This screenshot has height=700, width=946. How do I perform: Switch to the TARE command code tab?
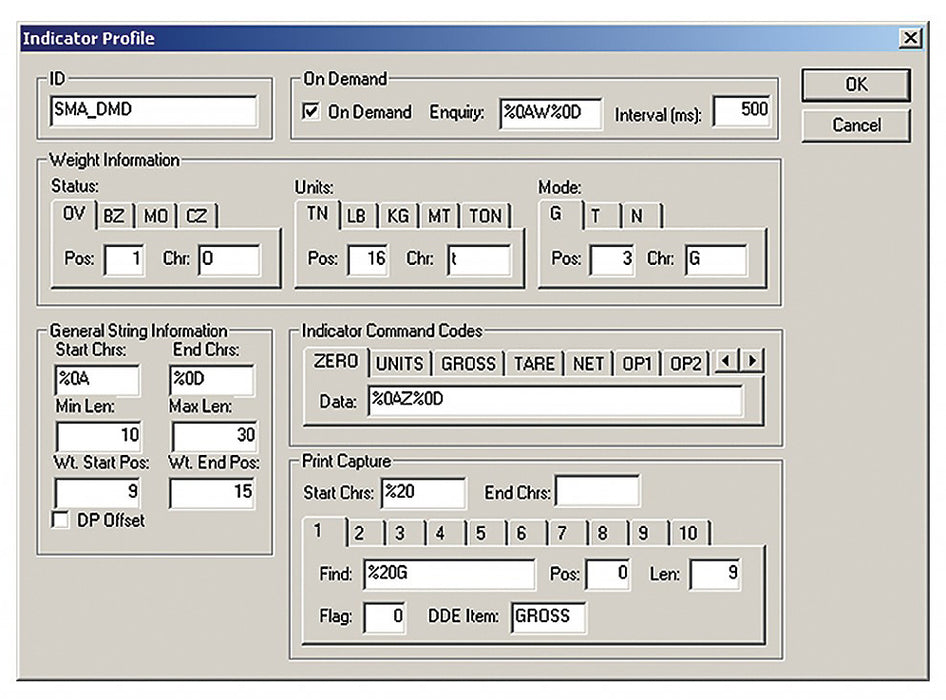(x=534, y=363)
